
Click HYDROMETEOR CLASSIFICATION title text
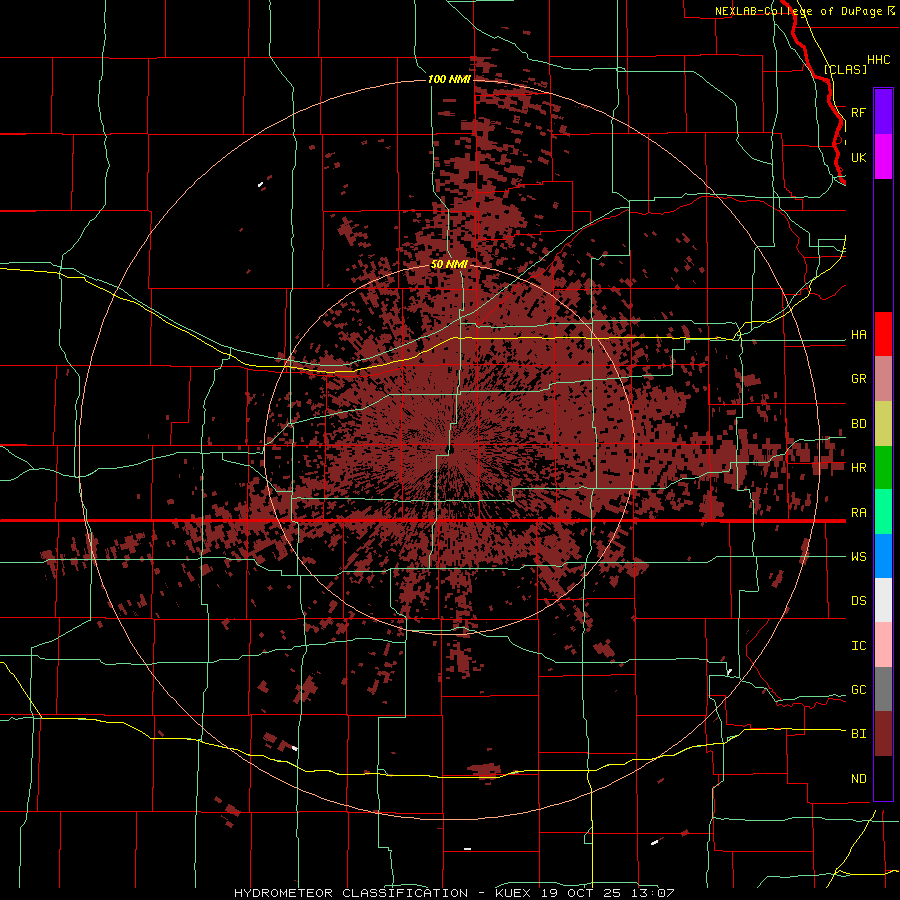click(350, 893)
